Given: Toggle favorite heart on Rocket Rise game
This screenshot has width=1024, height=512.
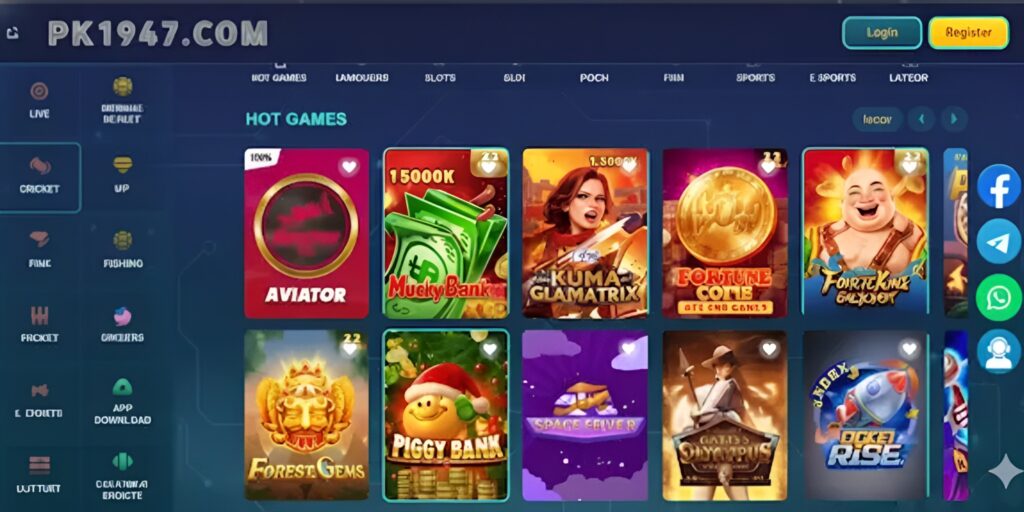Looking at the screenshot, I should [908, 349].
